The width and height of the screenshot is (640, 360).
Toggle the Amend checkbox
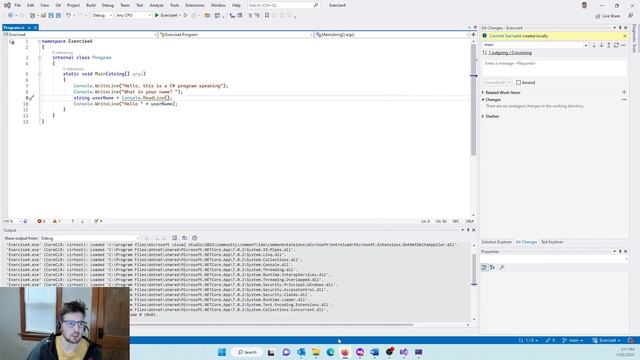point(518,82)
